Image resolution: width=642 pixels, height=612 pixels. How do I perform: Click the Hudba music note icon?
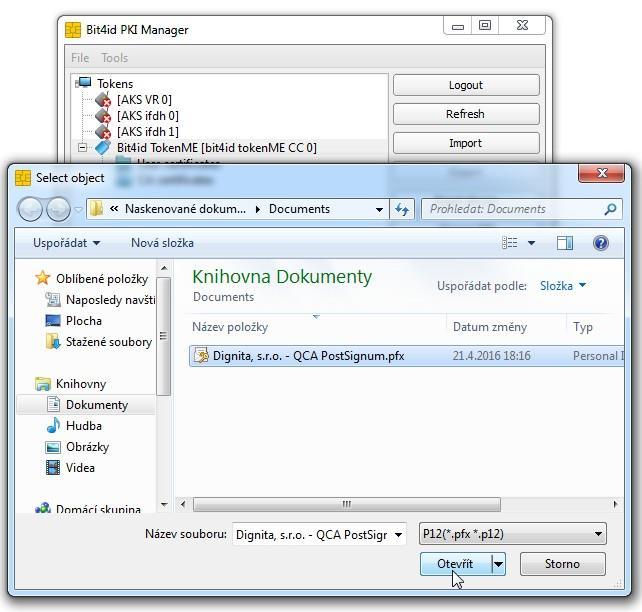point(53,425)
